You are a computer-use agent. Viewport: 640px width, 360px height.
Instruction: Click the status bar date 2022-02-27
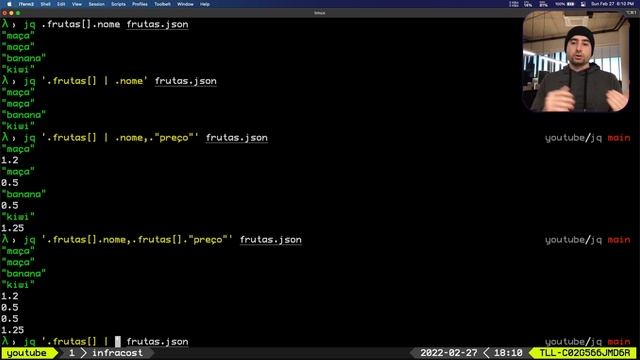449,353
